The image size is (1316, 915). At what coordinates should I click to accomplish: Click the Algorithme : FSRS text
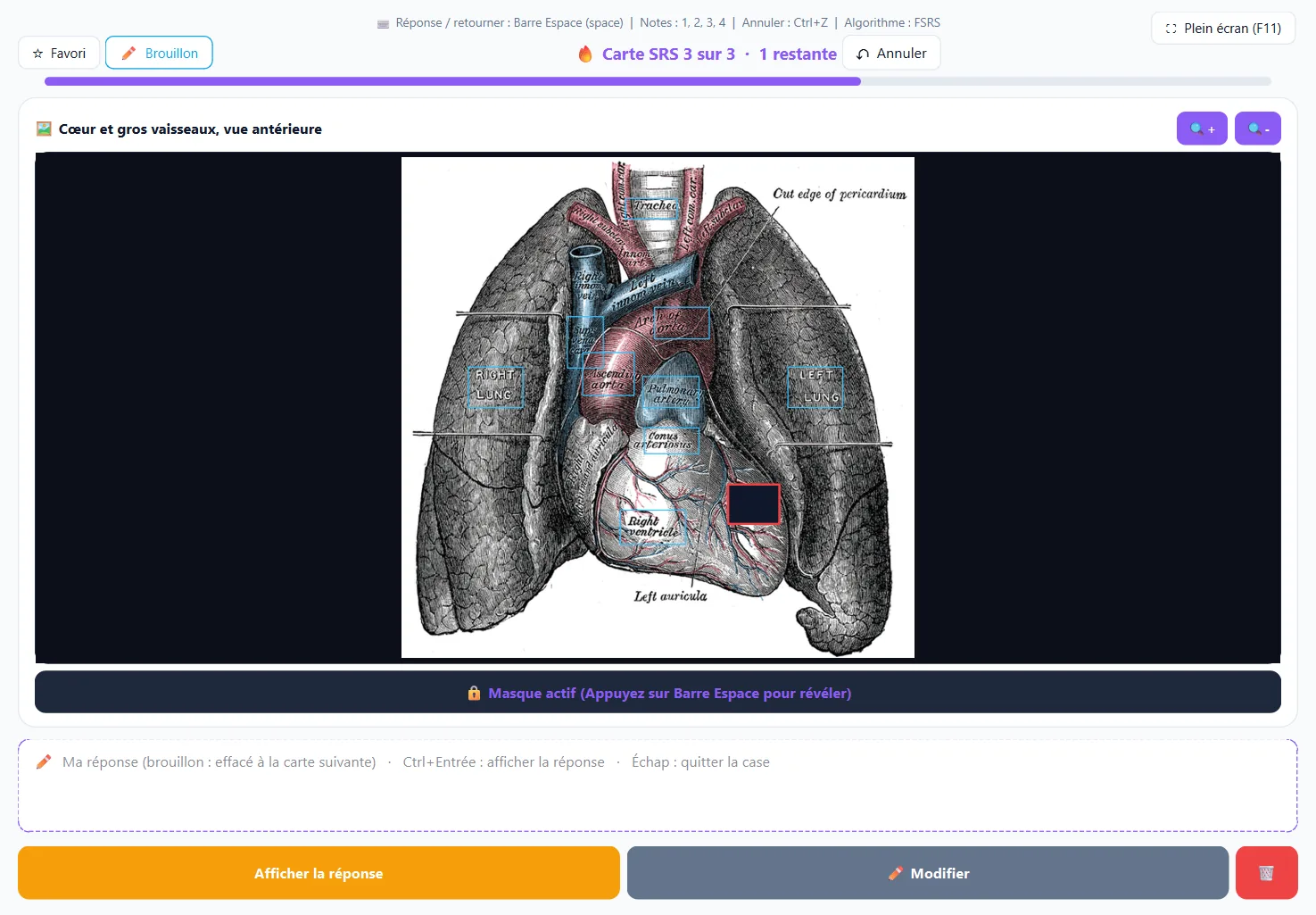[x=892, y=22]
